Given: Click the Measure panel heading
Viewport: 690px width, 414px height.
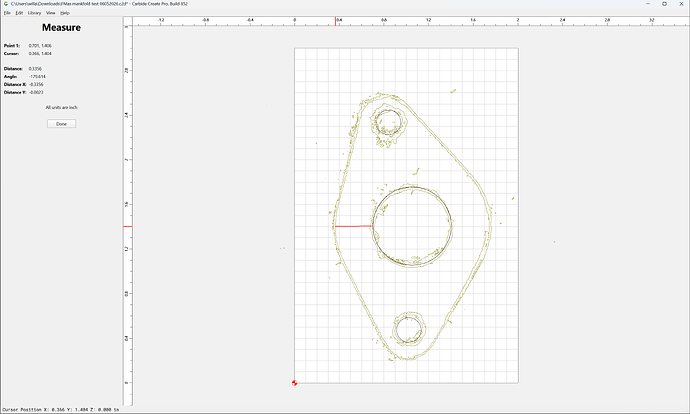Looking at the screenshot, I should 61,27.
